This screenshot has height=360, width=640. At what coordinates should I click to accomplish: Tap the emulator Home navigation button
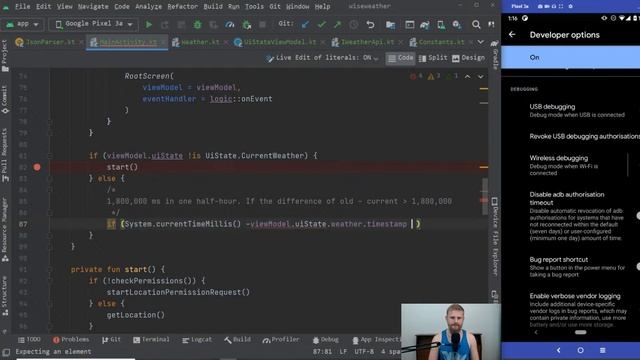(x=580, y=350)
